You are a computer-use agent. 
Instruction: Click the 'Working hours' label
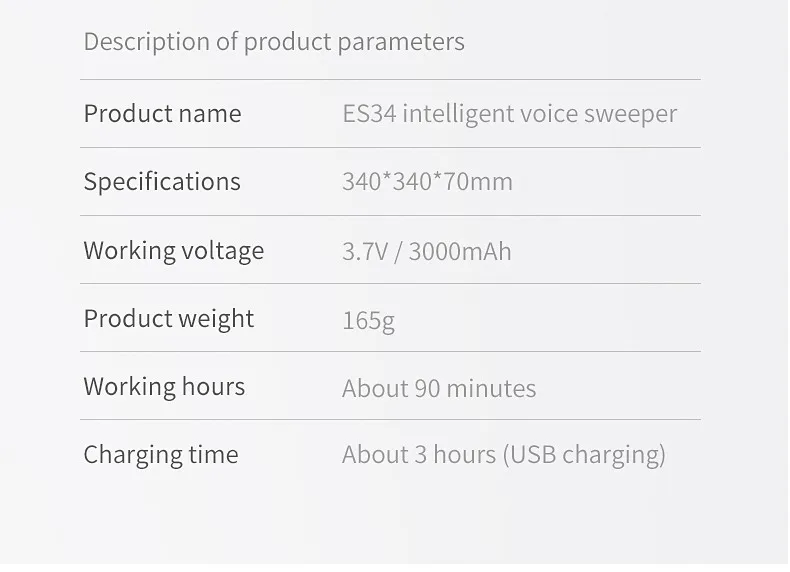coord(164,387)
